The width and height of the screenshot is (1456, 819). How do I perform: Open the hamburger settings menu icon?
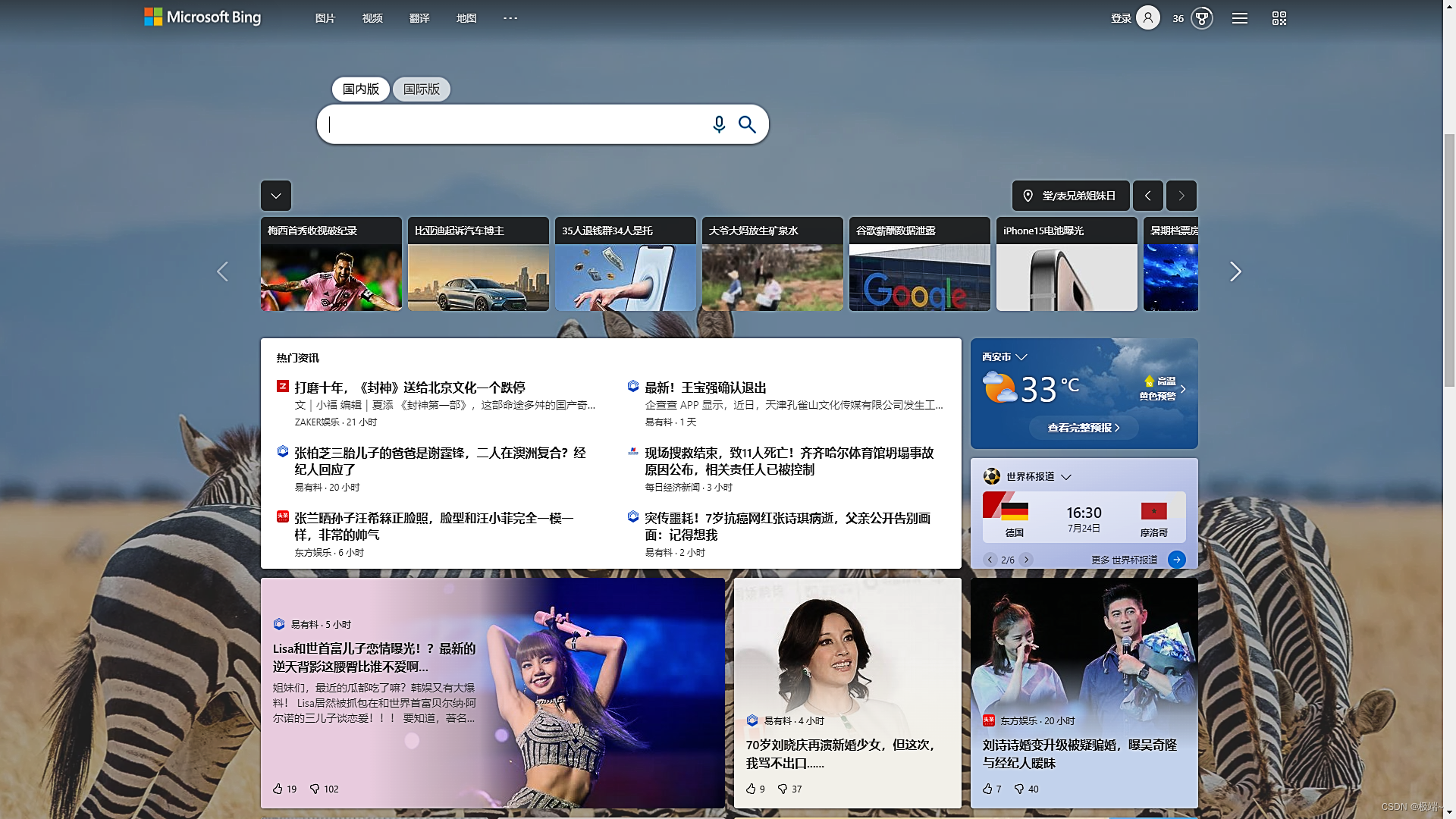click(x=1240, y=18)
